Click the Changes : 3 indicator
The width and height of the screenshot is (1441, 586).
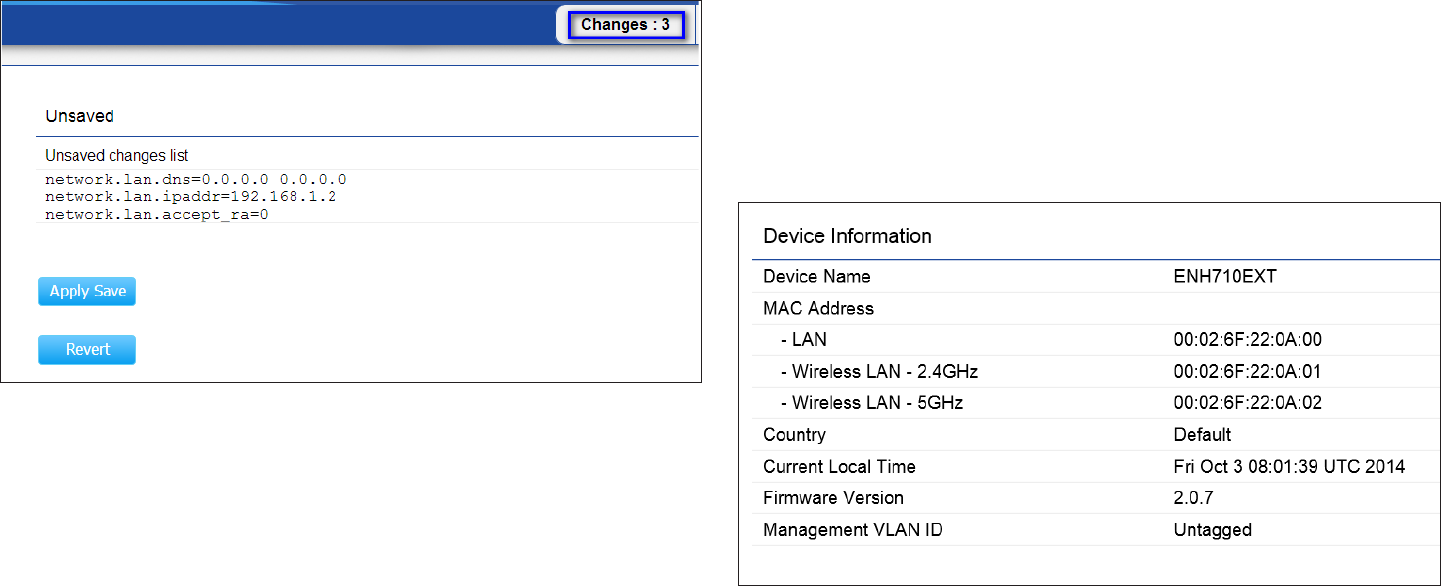tap(625, 25)
